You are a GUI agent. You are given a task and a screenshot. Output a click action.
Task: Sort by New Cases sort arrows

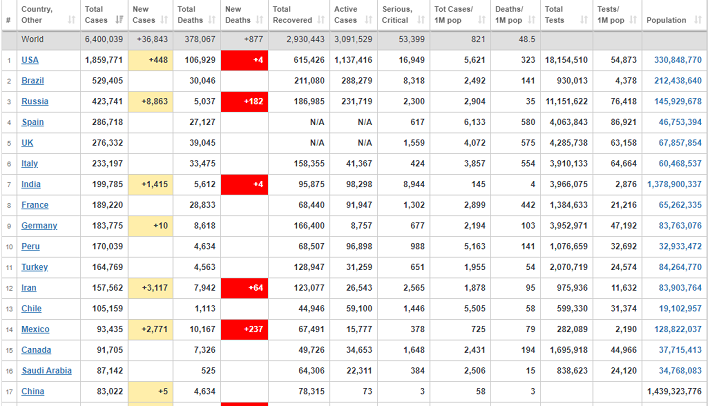[x=164, y=20]
